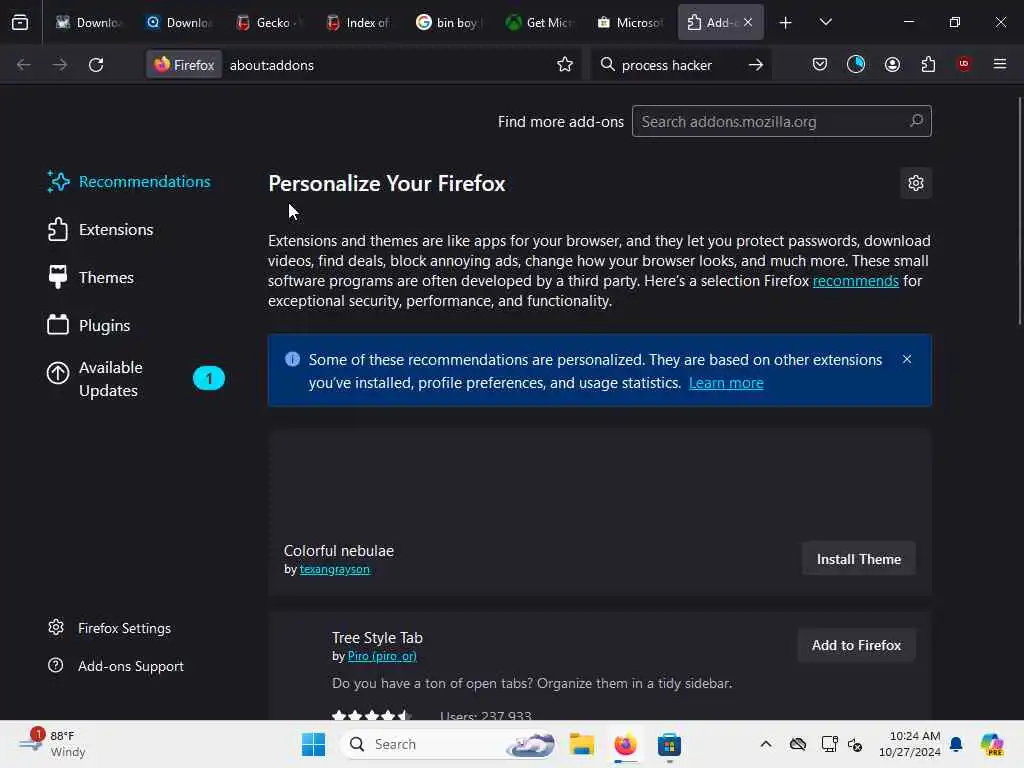Open Add-ons Support link

coord(116,666)
